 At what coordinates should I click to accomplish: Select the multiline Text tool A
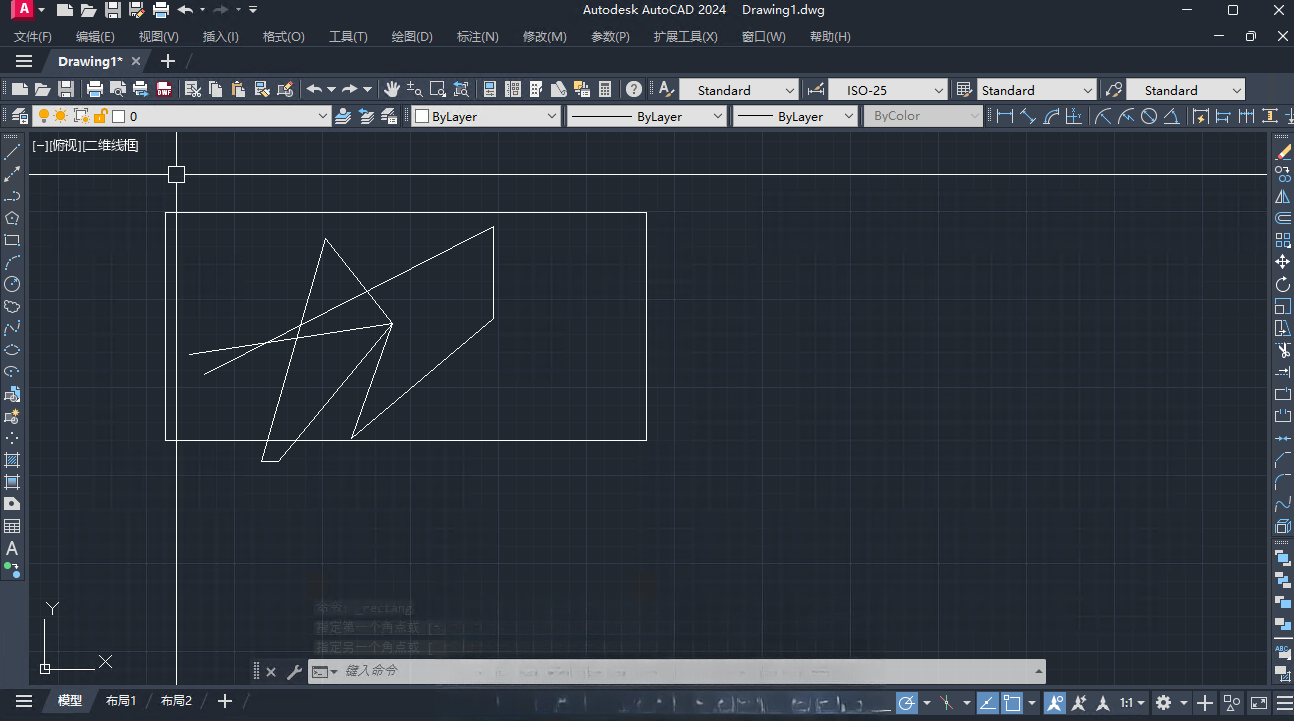[x=12, y=548]
